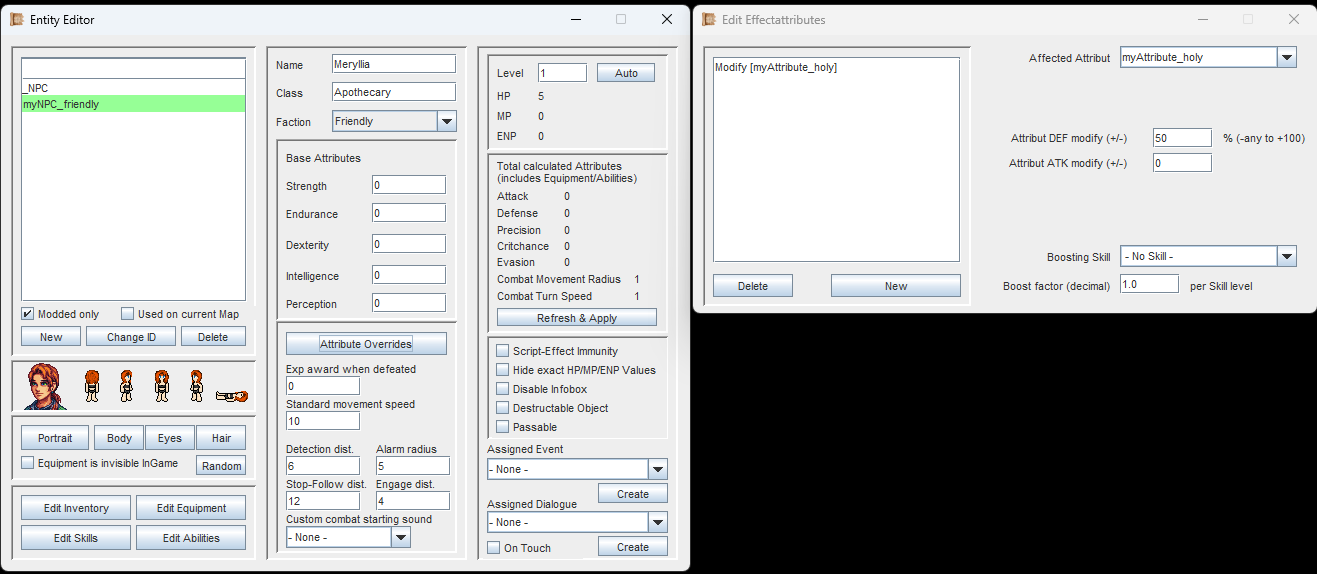
Task: Open the Boosting Skill dropdown
Action: pyautogui.click(x=1286, y=257)
